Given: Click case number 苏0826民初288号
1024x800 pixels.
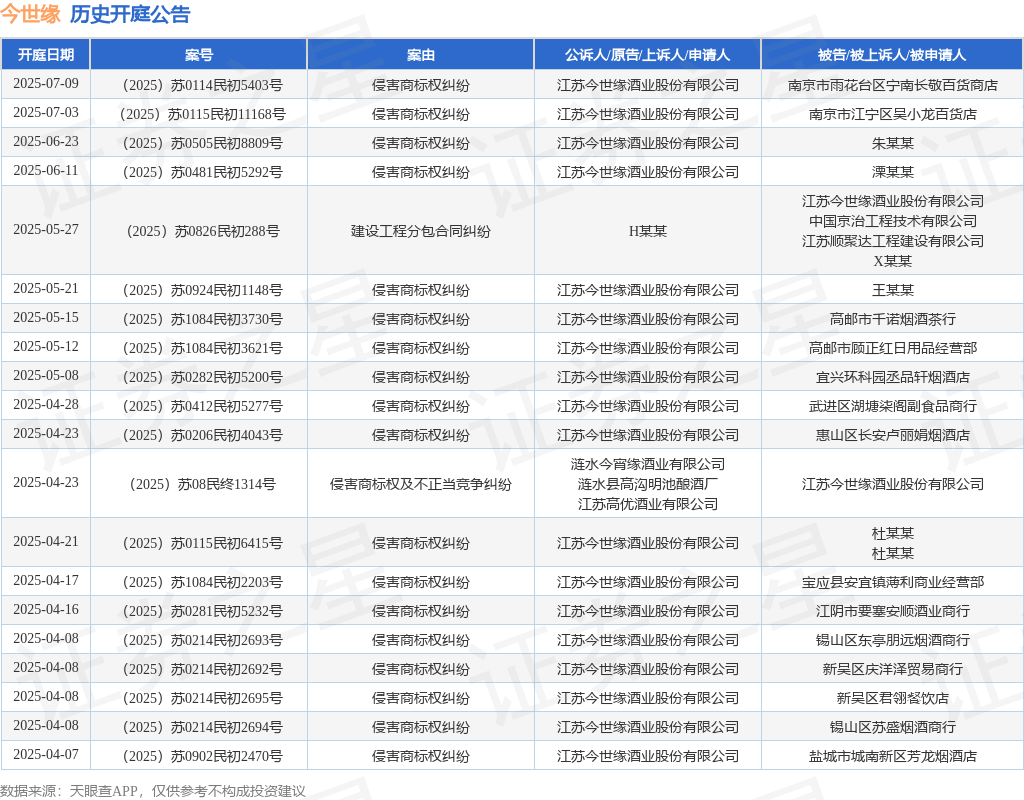Looking at the screenshot, I should pos(202,231).
